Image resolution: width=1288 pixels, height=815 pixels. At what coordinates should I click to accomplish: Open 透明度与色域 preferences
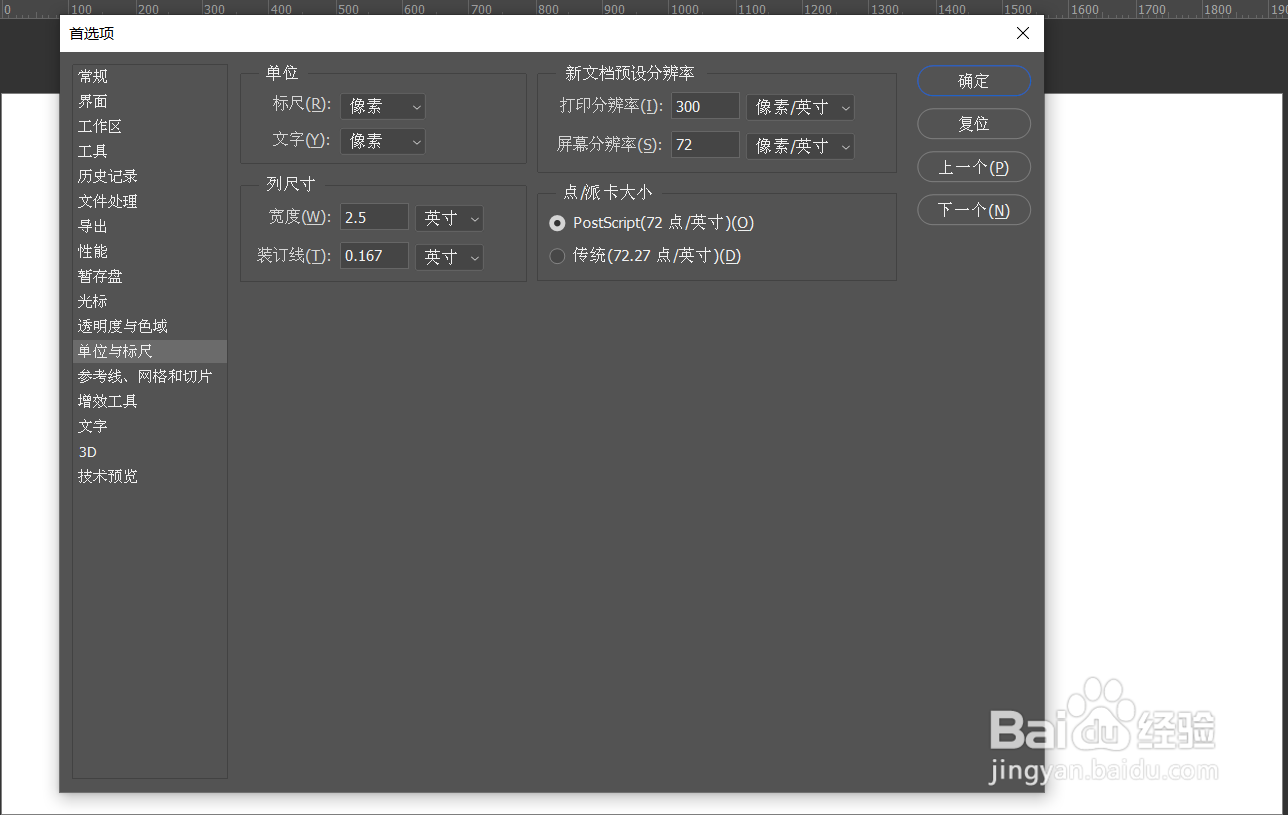[150, 326]
